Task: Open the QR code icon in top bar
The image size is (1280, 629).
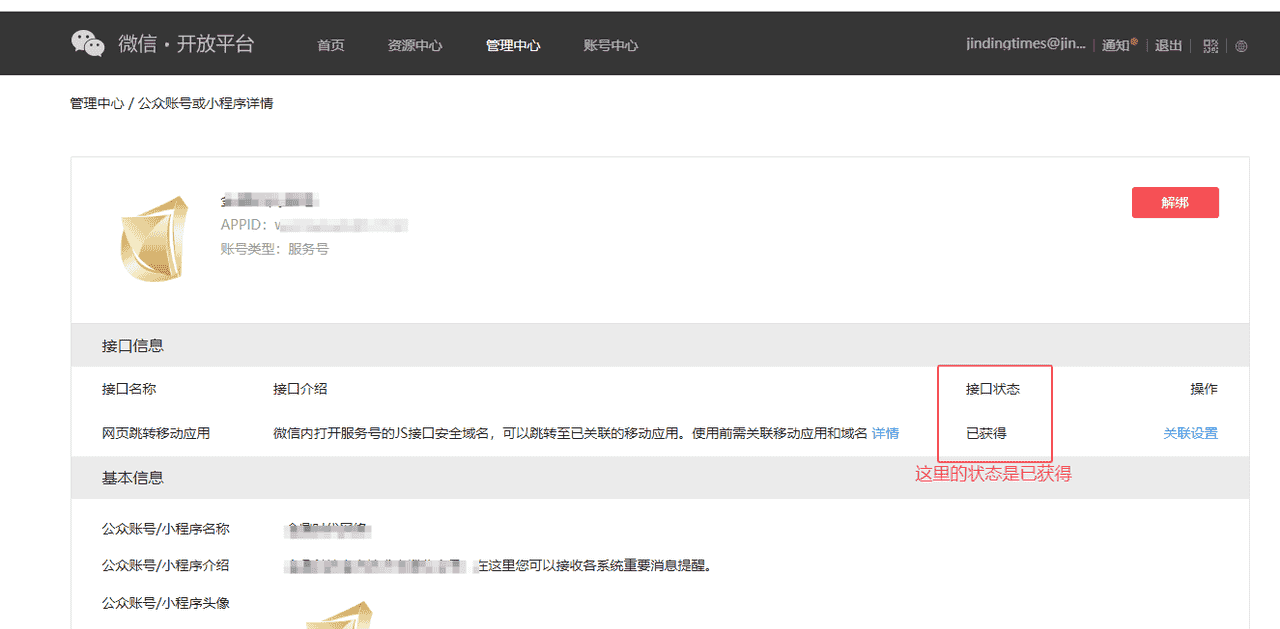Action: (1210, 45)
